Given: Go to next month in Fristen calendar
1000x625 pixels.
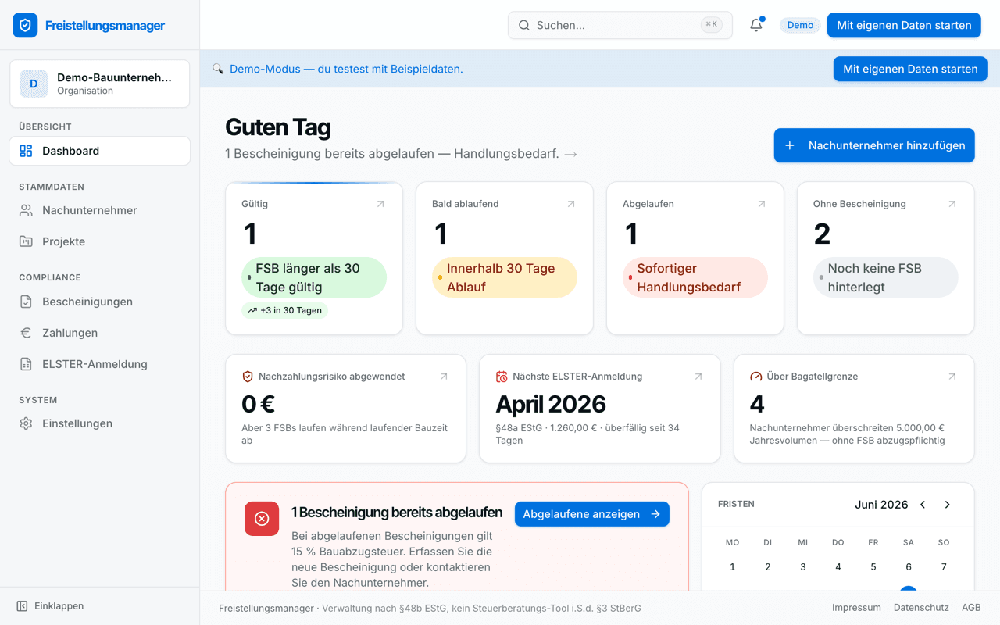Looking at the screenshot, I should (947, 504).
